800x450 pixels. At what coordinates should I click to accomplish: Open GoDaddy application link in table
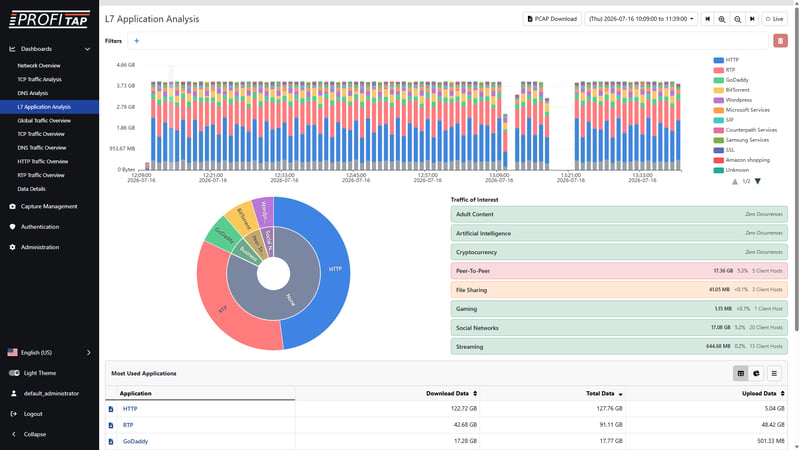point(135,441)
